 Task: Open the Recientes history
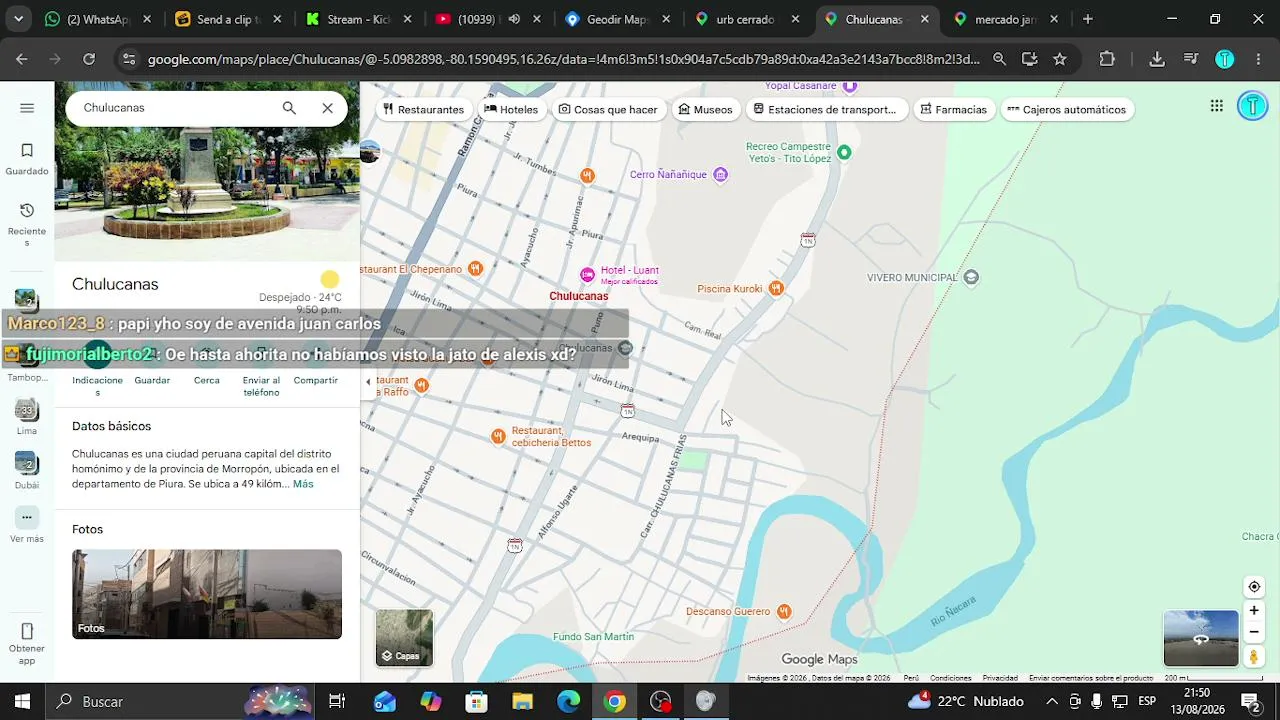coord(27,224)
